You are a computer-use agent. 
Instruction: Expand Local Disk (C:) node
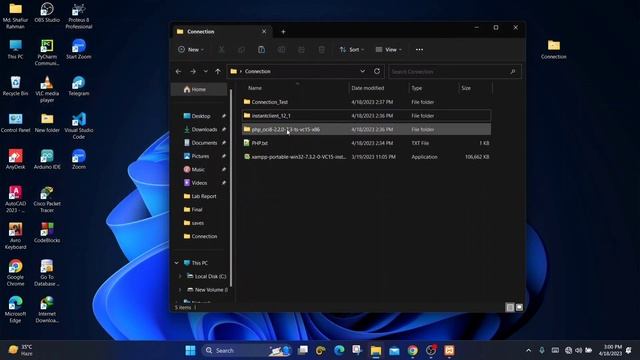click(180, 276)
